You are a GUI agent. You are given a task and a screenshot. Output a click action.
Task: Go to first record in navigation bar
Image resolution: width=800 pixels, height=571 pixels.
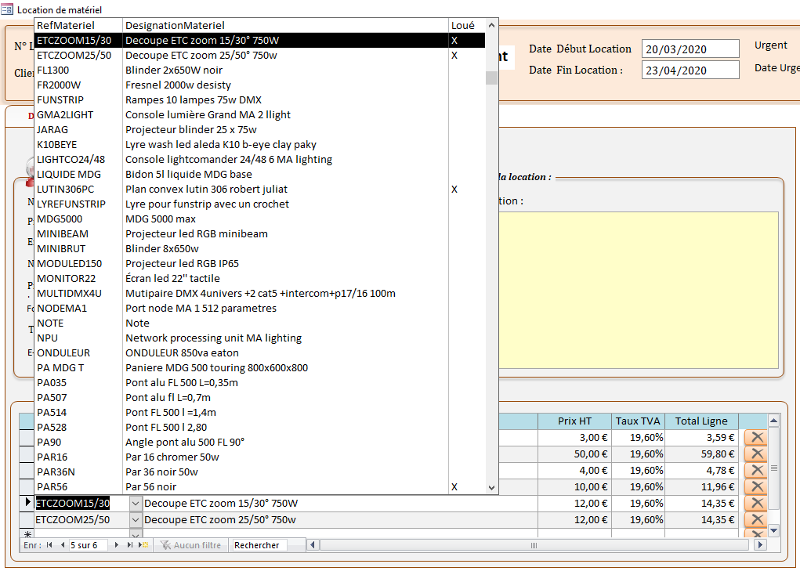(x=49, y=545)
